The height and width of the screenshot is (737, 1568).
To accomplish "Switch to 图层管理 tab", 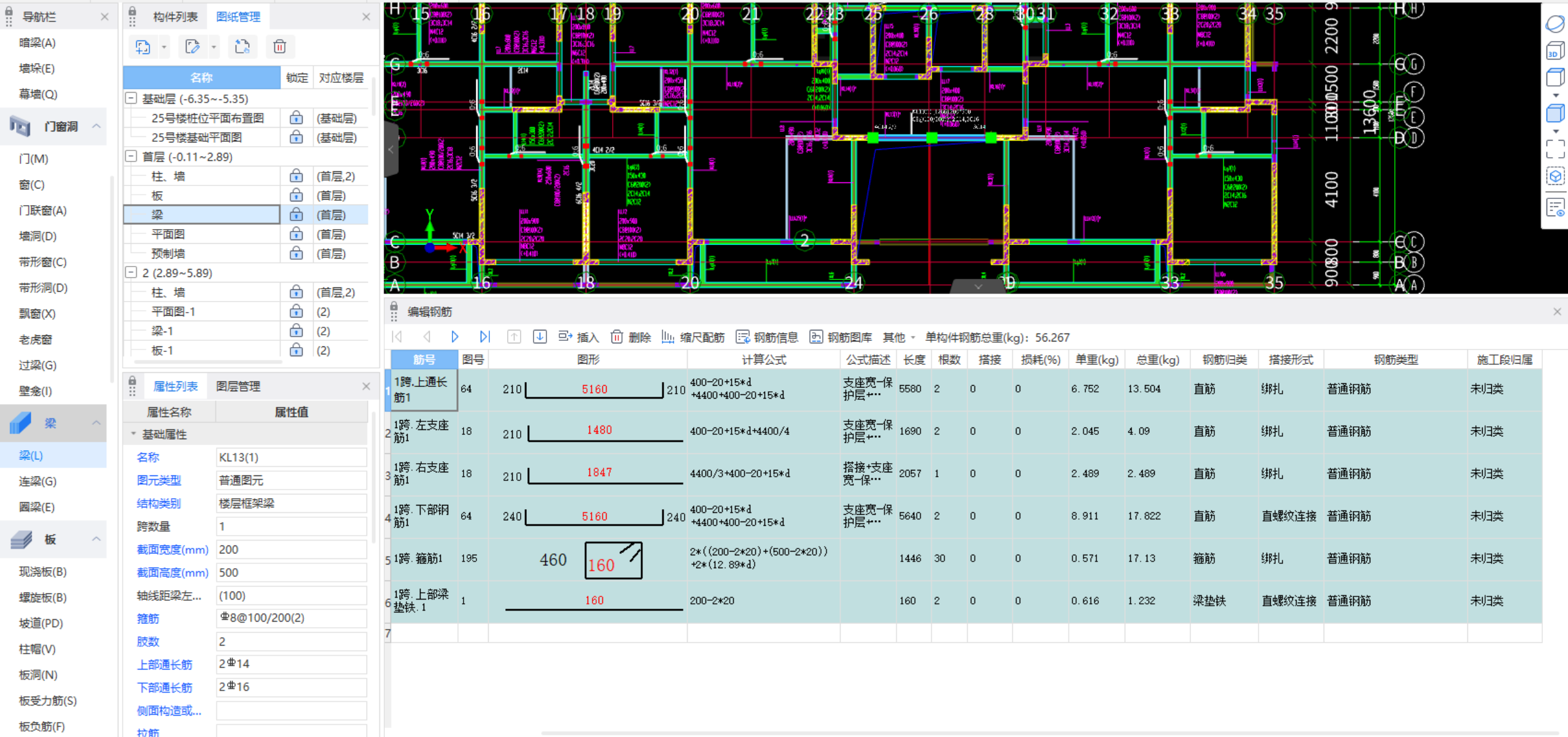I will (238, 386).
